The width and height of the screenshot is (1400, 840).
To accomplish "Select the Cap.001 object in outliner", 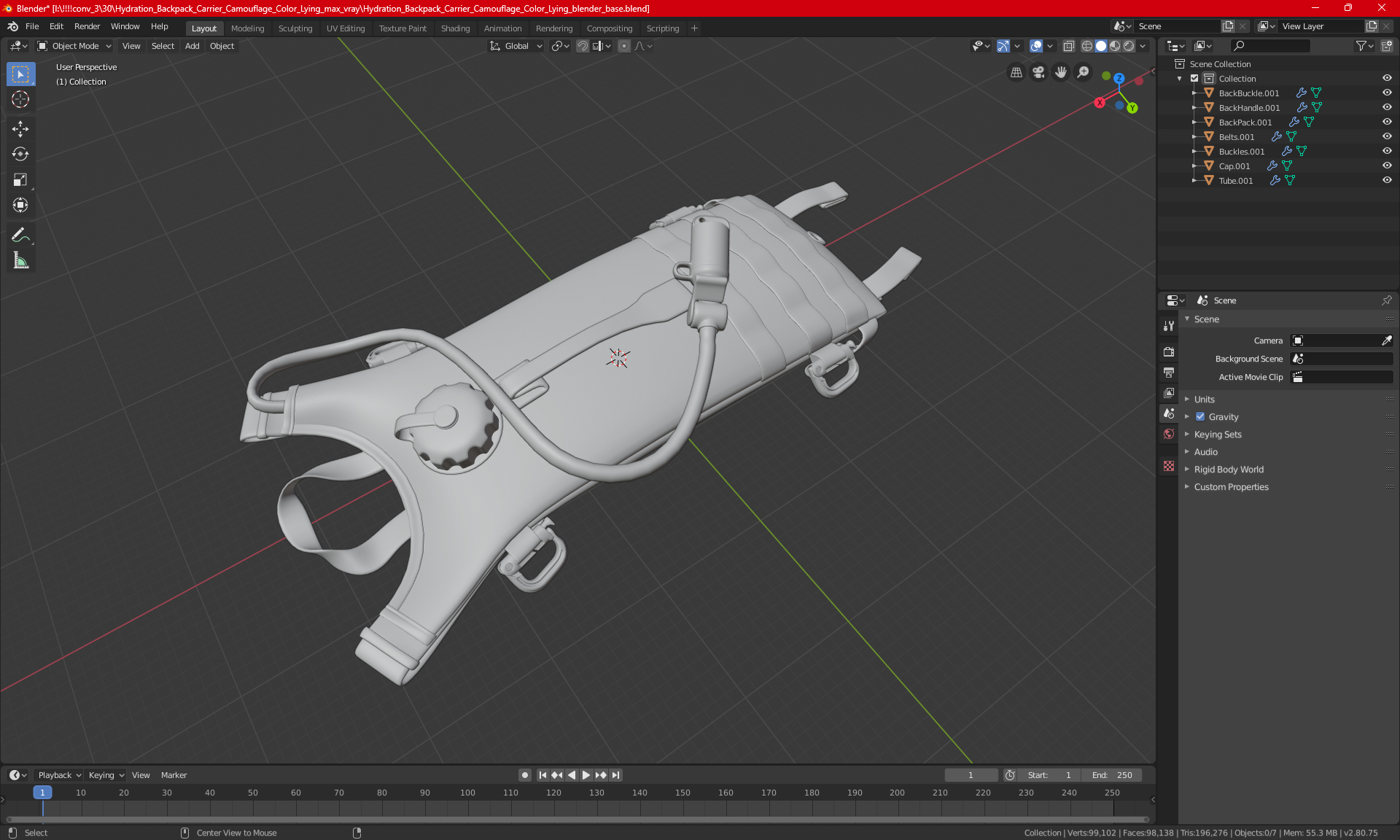I will [x=1234, y=166].
